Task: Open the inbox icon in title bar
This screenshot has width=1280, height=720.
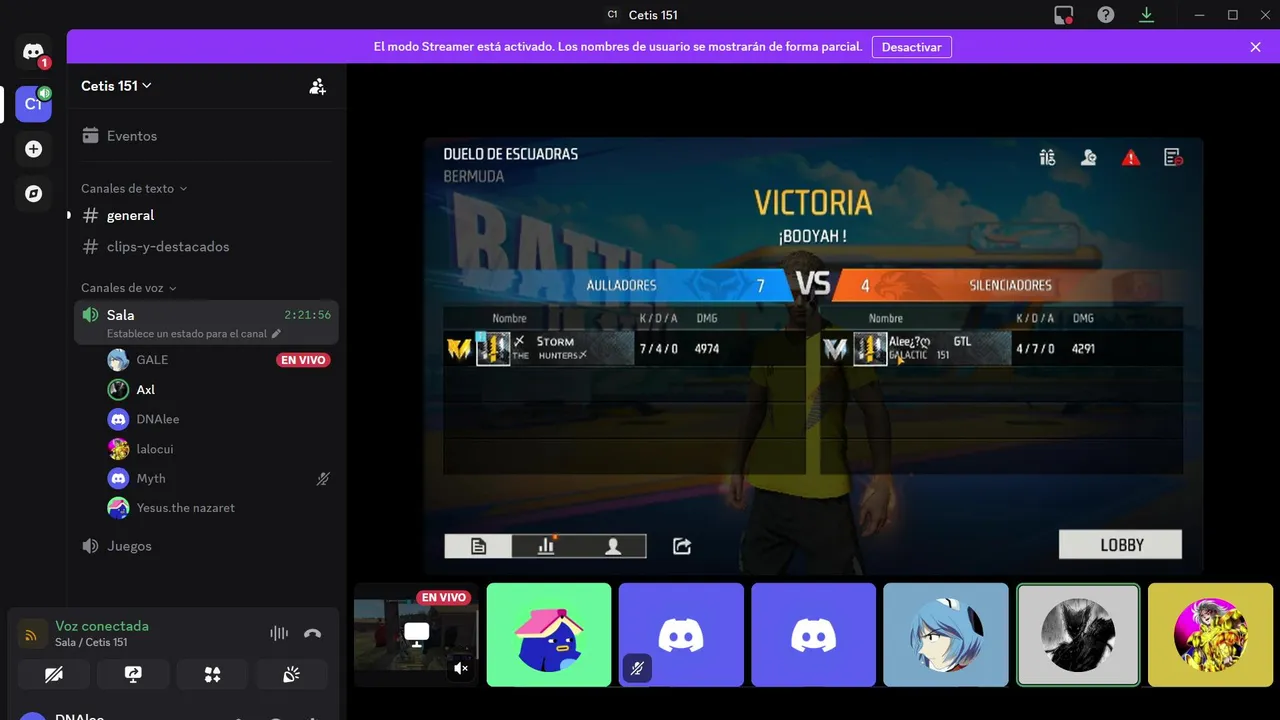Action: click(x=1063, y=15)
